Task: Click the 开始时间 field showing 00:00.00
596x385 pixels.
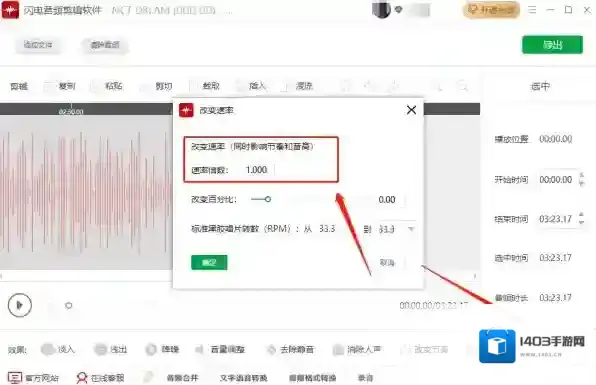Action: point(556,179)
